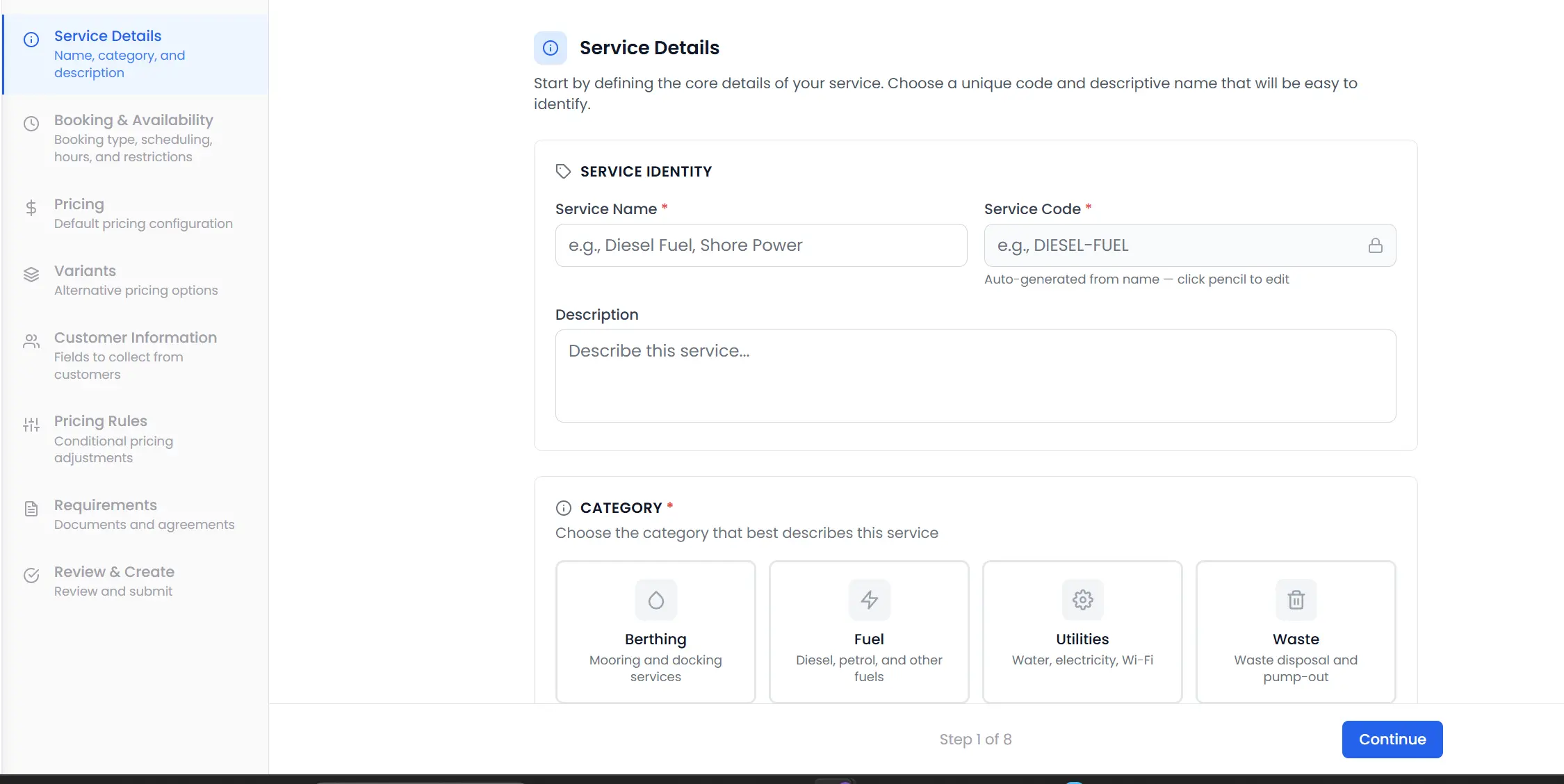This screenshot has height=784, width=1564.
Task: Click the Service Name input field
Action: tap(760, 245)
